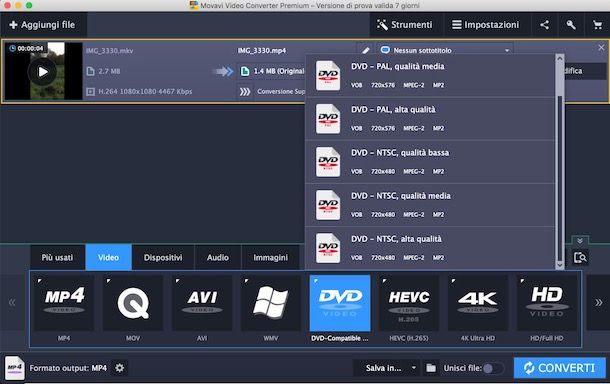Click output size 1.4 MB (Original)
Viewport: 610px width, 384px height.
(272, 71)
